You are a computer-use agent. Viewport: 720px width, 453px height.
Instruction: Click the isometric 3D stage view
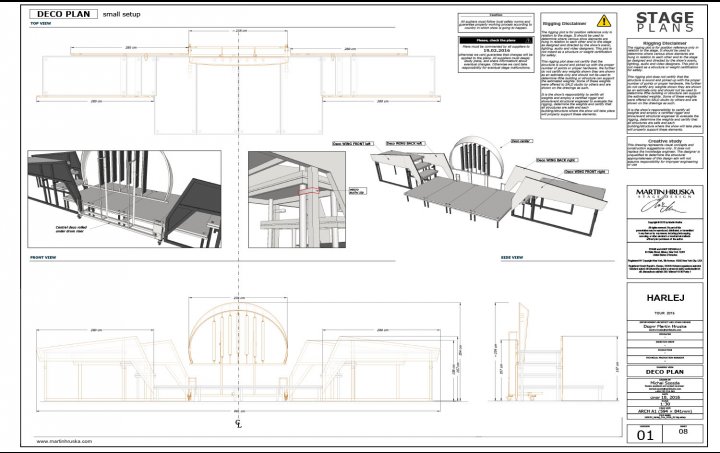click(489, 186)
